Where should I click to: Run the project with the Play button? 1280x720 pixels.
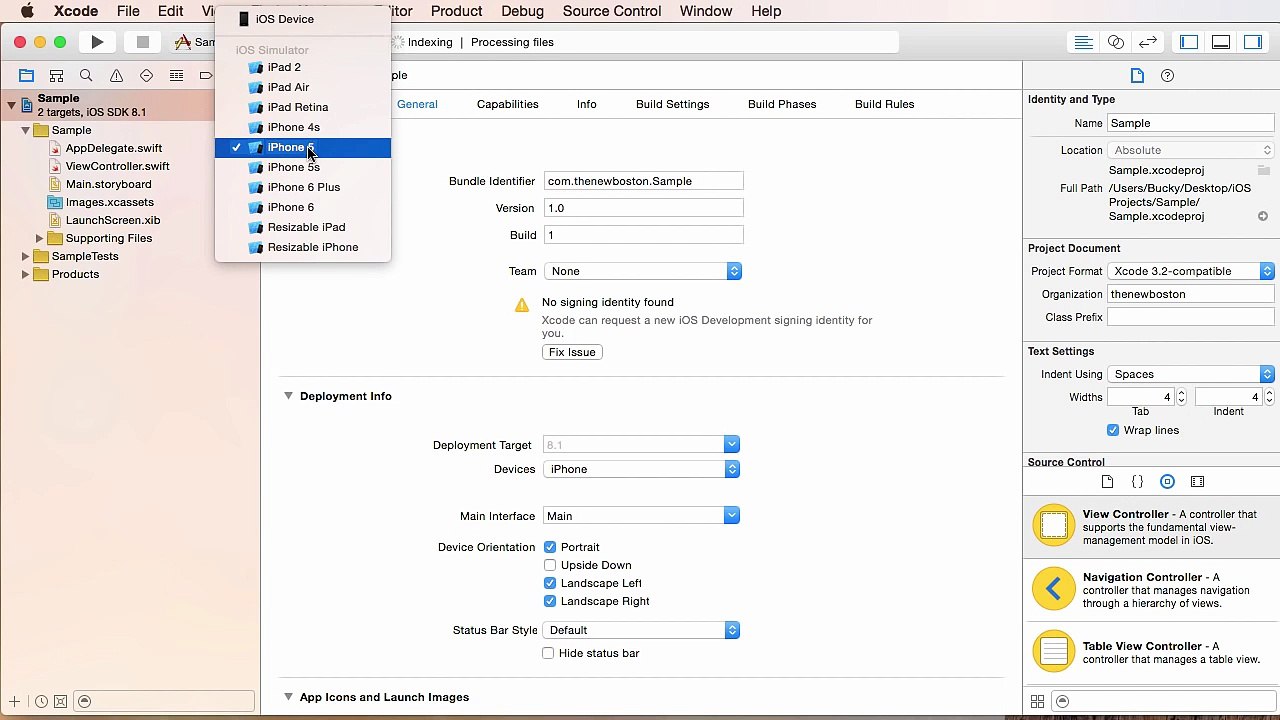pyautogui.click(x=97, y=42)
